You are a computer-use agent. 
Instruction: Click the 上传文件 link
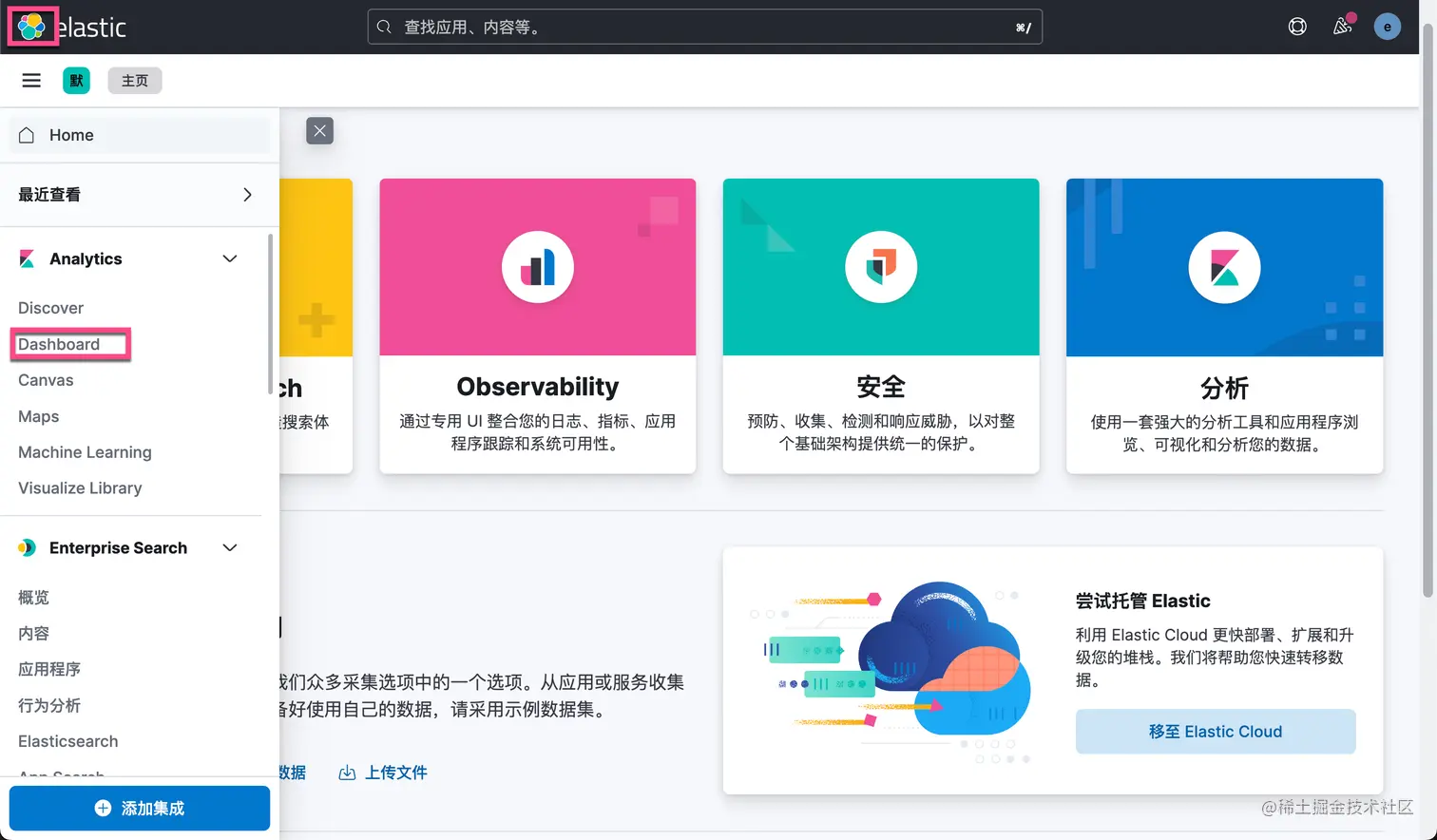395,773
